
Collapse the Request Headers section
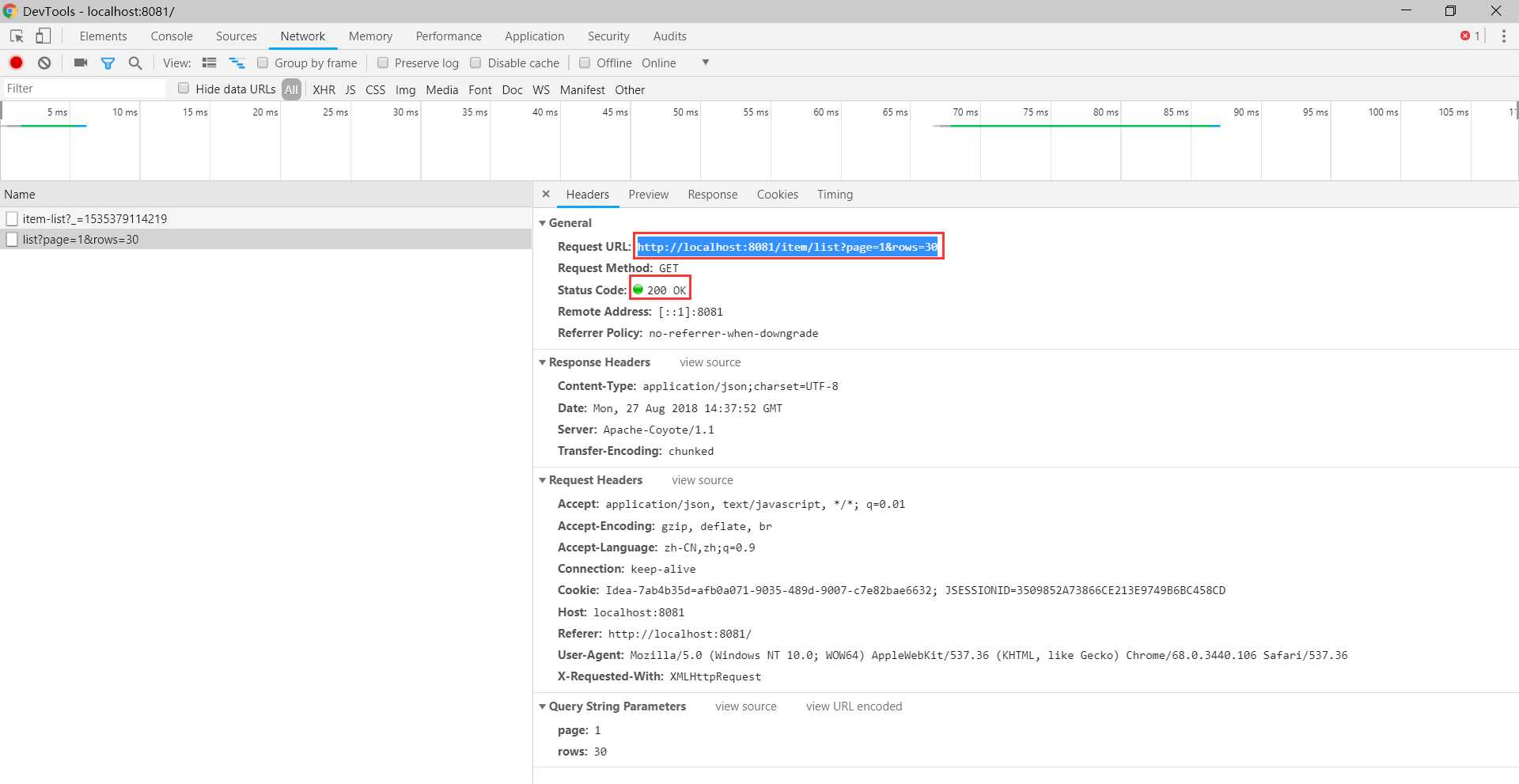[x=543, y=480]
